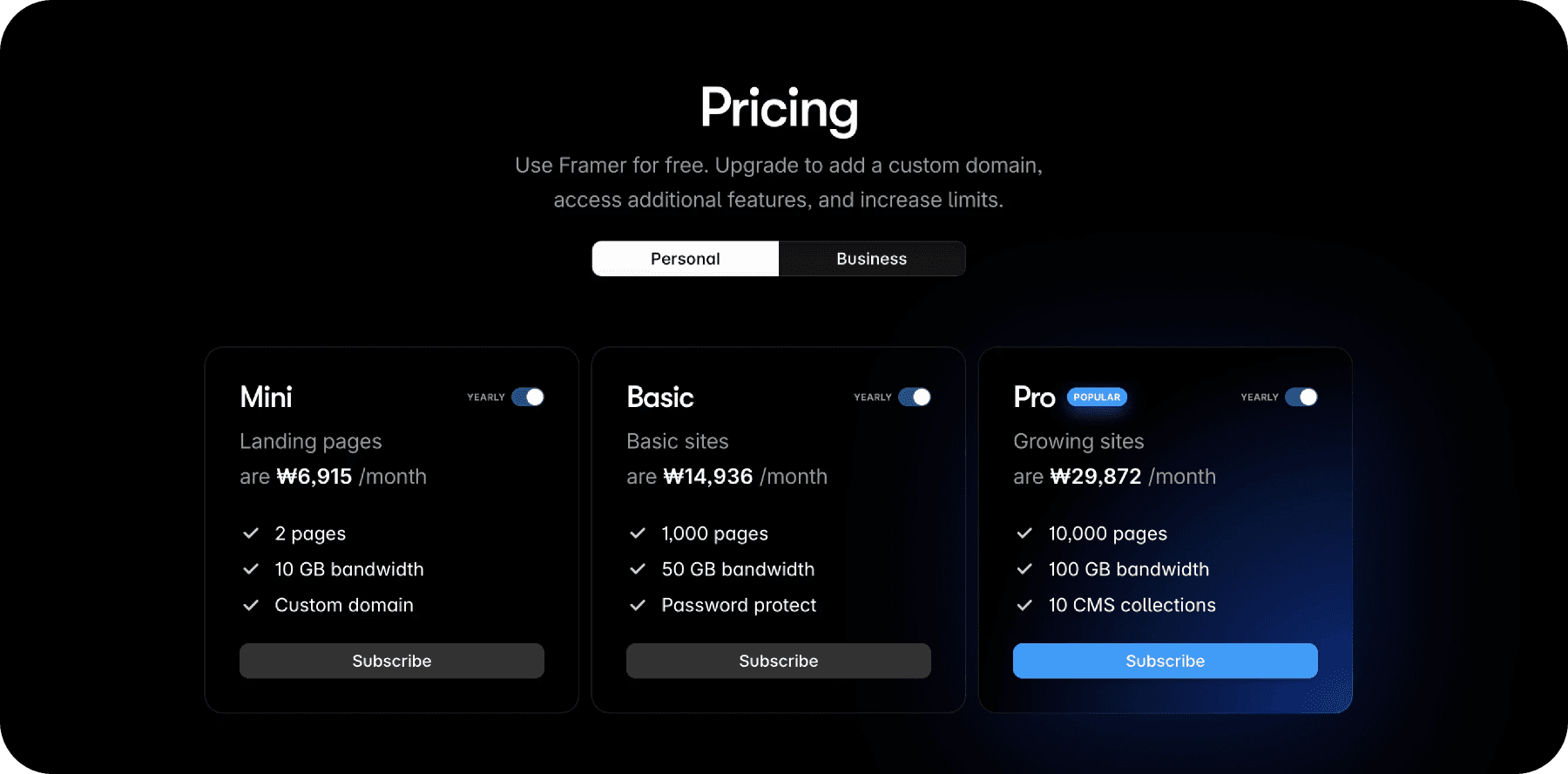1568x774 pixels.
Task: Toggle yearly billing on Pro plan
Action: coord(1301,397)
